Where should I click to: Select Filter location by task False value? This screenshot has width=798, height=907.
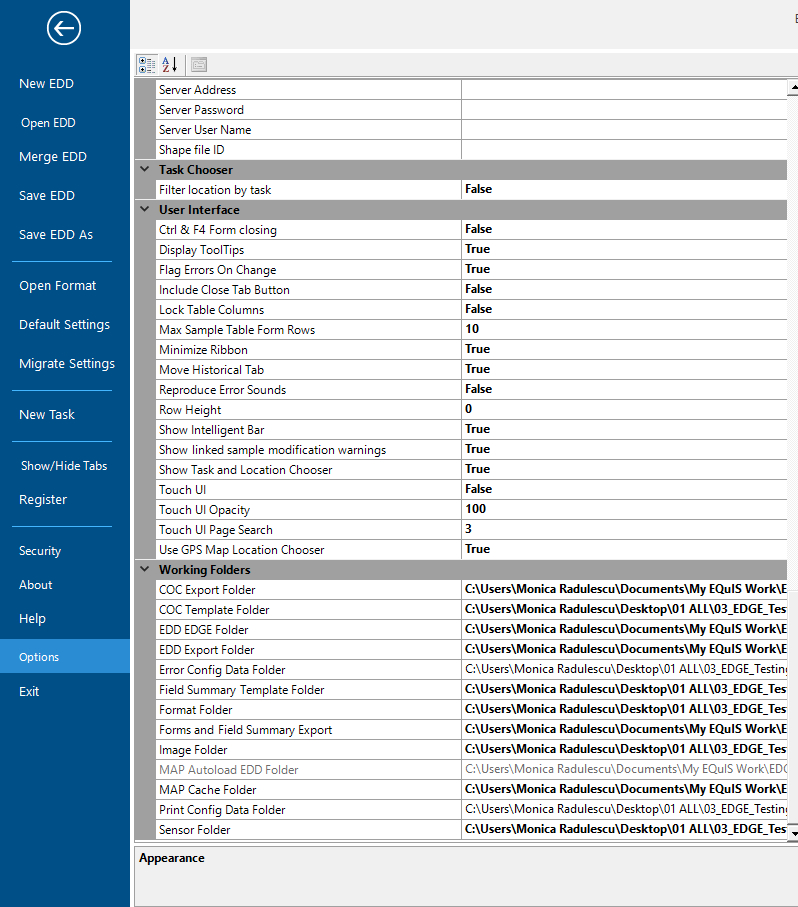[624, 190]
